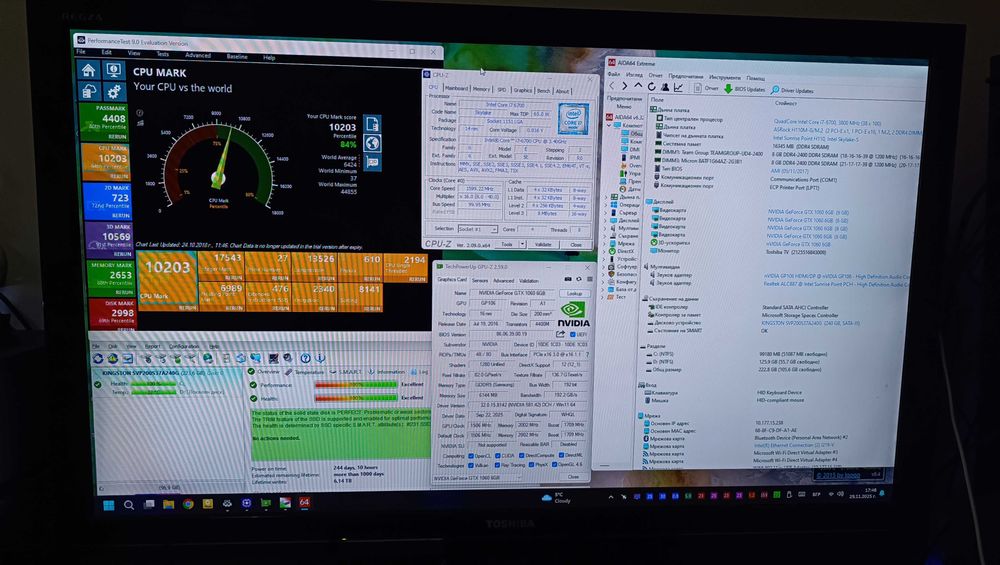The image size is (1000, 565).
Task: Switch to the Memory tab in CPU-Z
Action: pos(482,89)
